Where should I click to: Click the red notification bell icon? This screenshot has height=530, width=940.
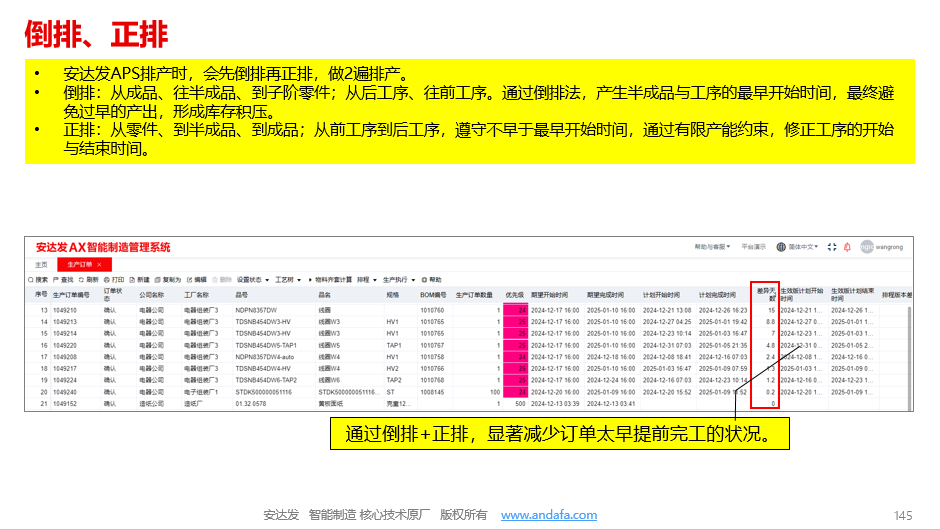point(847,247)
